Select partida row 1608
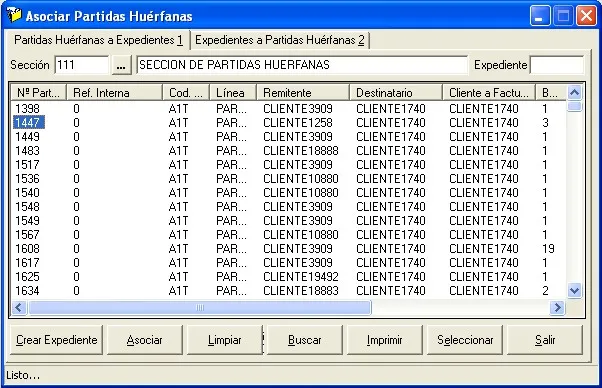 pos(288,249)
